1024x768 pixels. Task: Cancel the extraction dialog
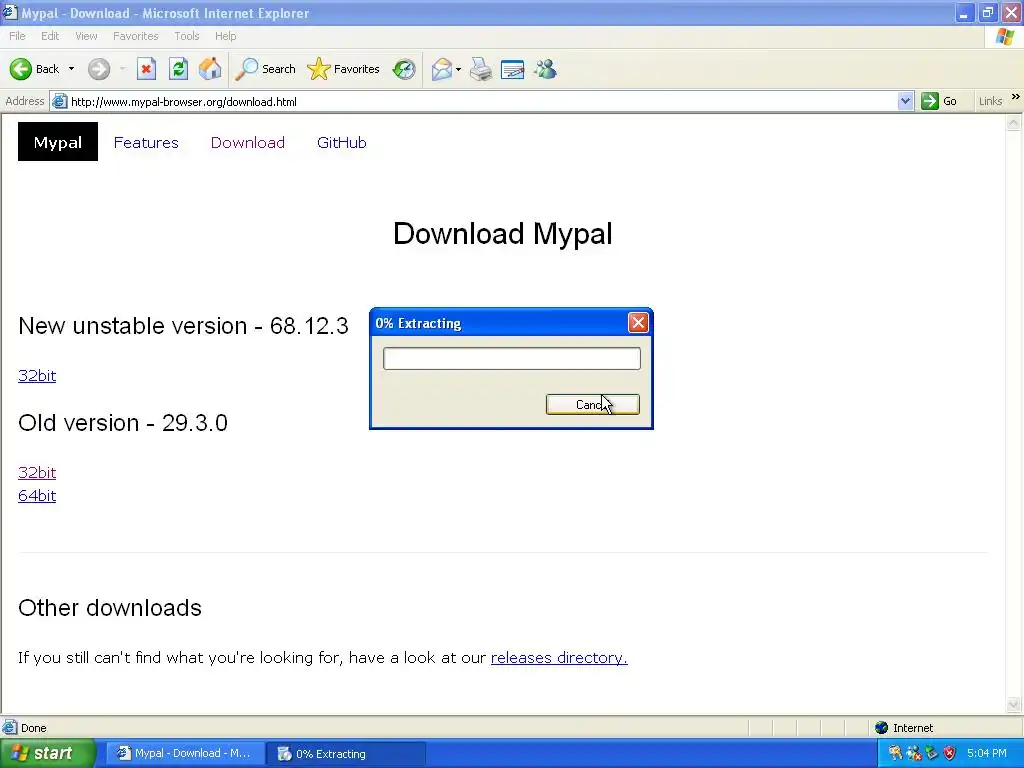coord(592,404)
